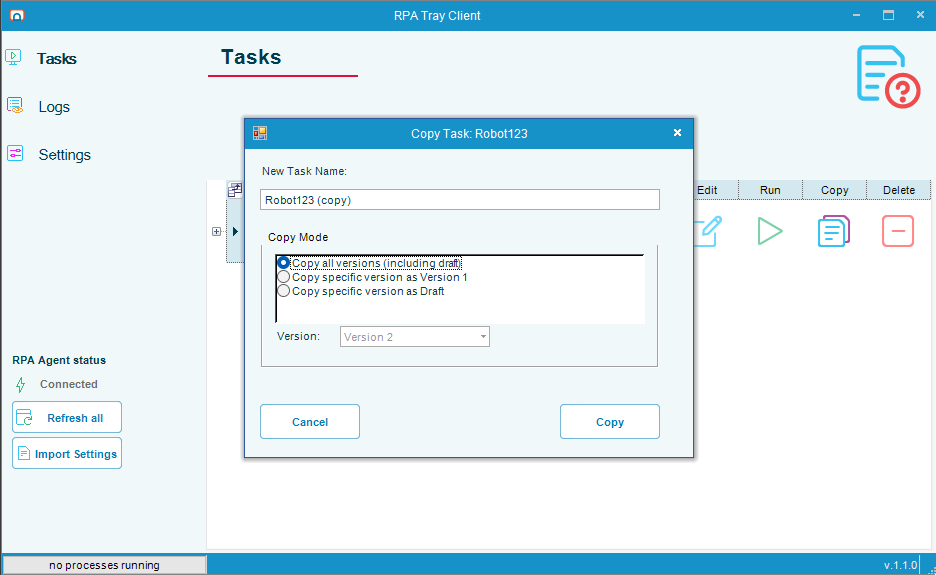The height and width of the screenshot is (575, 936).
Task: Open the Version 2 dropdown
Action: click(415, 337)
